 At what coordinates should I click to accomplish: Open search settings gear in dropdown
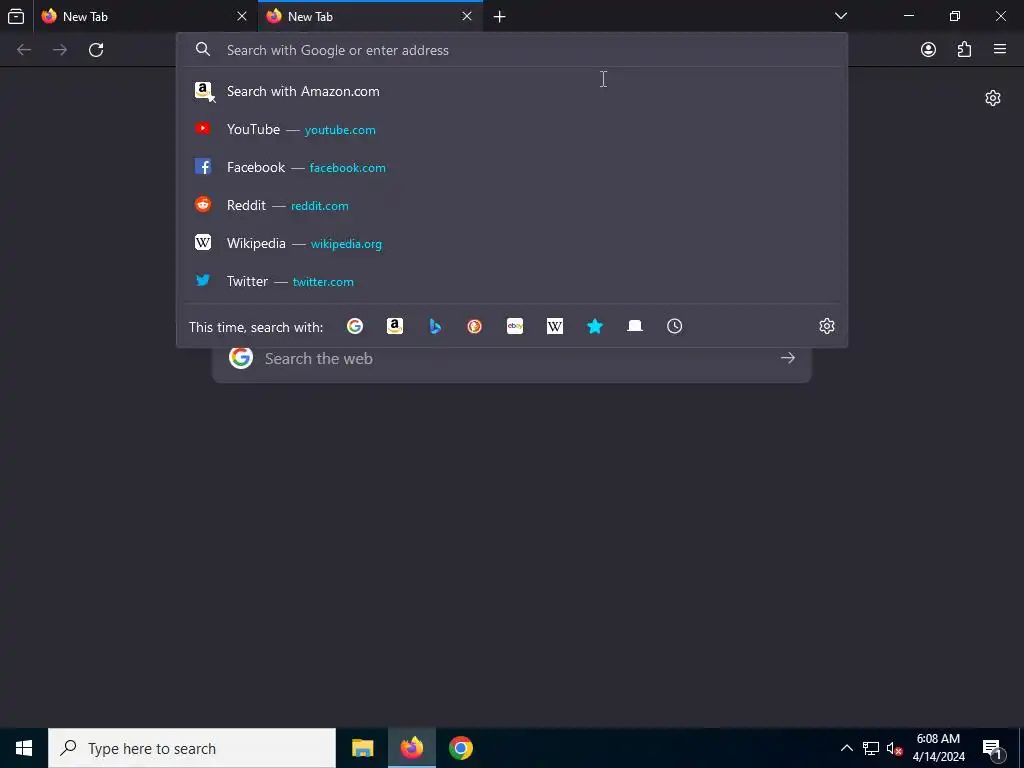(827, 326)
